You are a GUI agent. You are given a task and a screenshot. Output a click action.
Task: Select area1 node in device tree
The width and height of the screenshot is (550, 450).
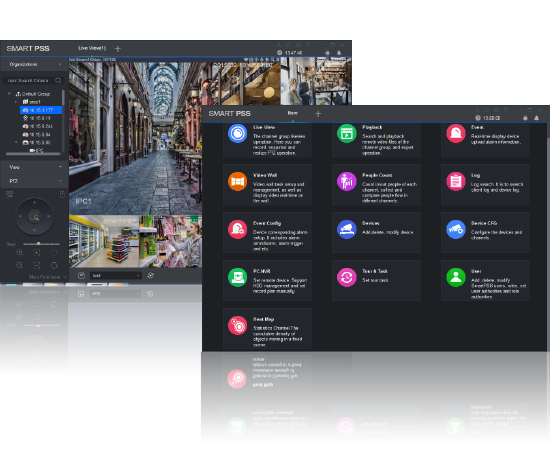point(32,102)
